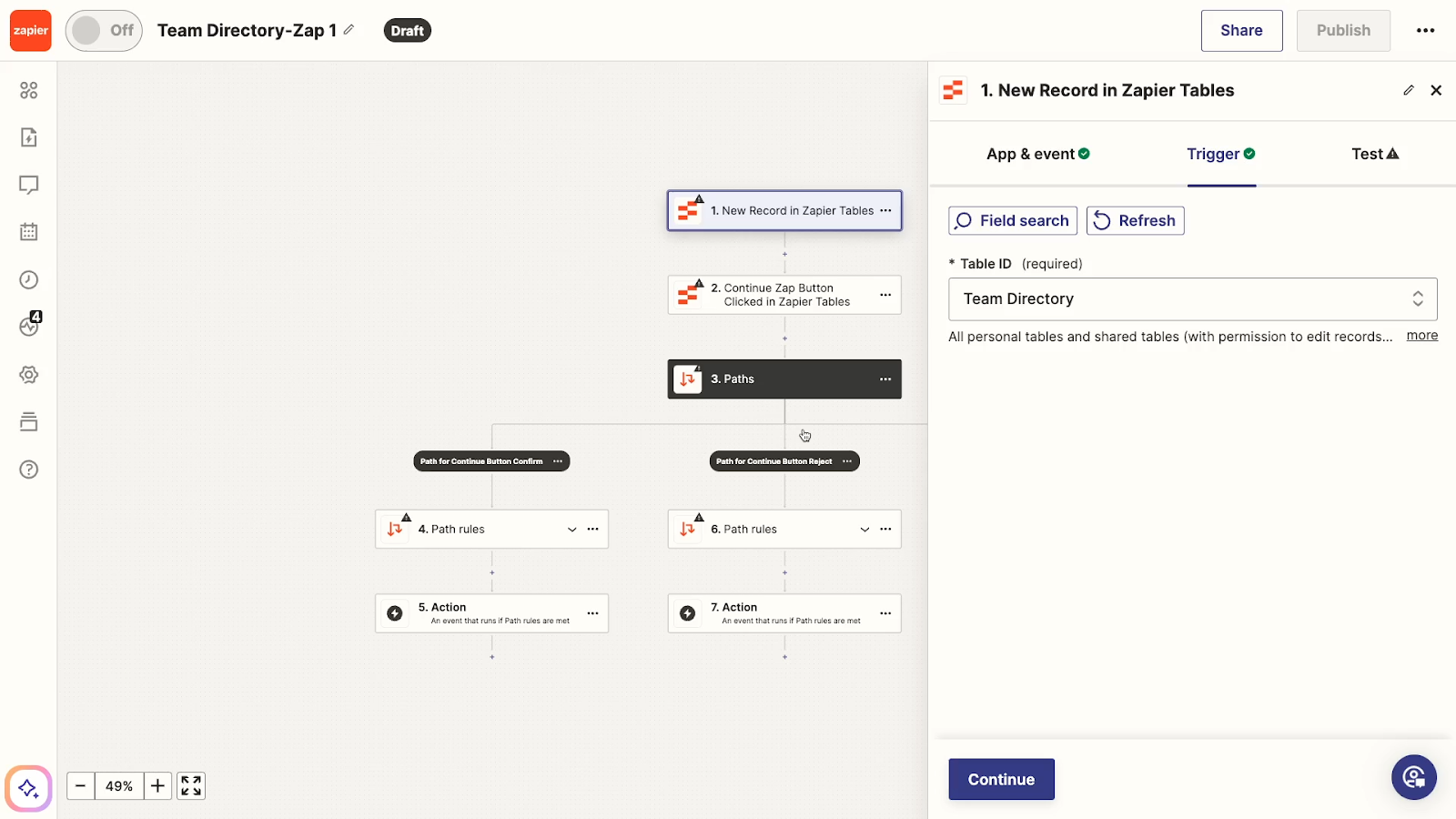Open step 7 Action options menu

tap(885, 613)
